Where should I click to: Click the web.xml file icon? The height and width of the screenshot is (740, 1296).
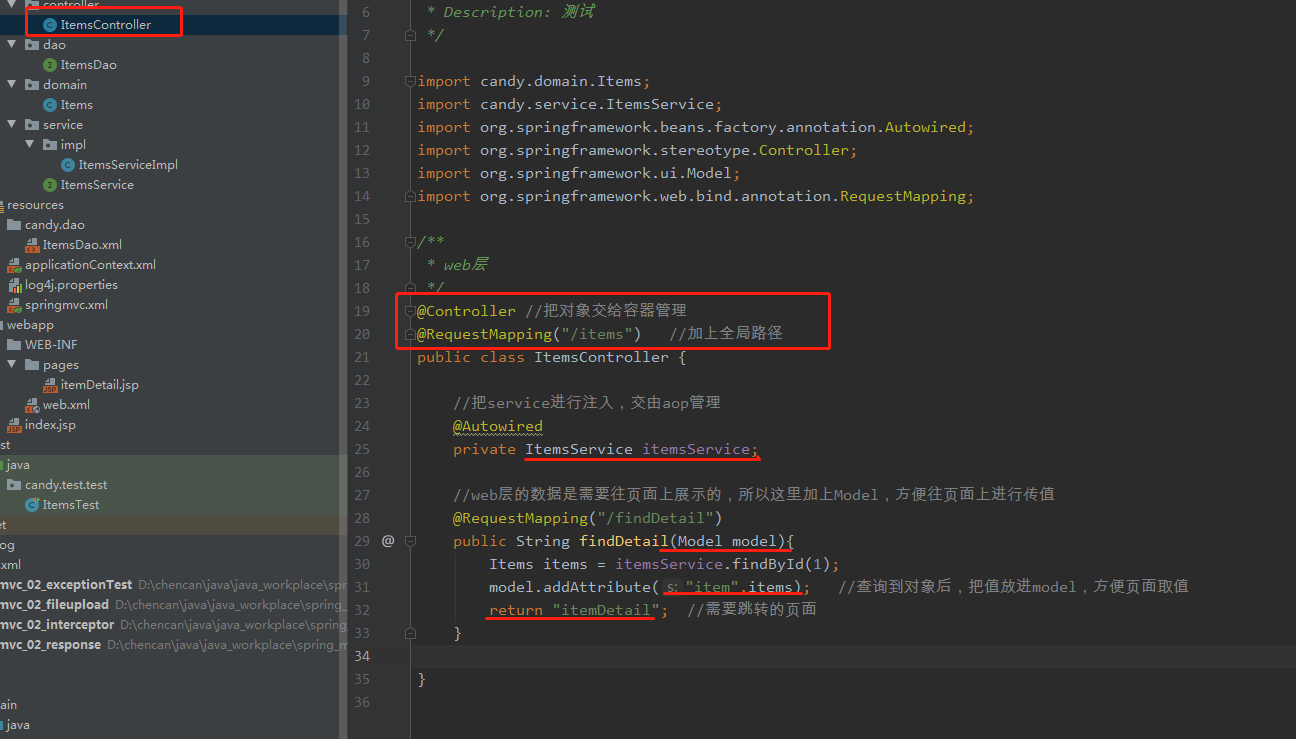(x=32, y=405)
